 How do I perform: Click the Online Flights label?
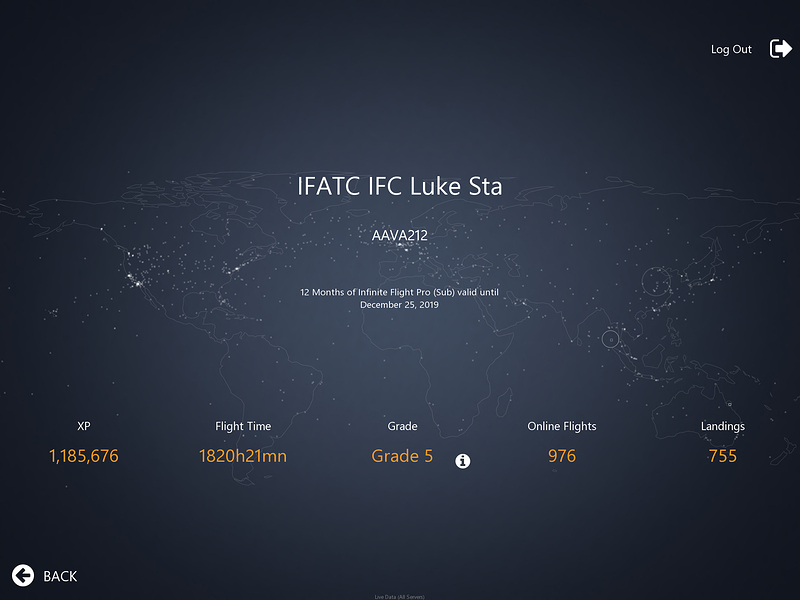562,427
